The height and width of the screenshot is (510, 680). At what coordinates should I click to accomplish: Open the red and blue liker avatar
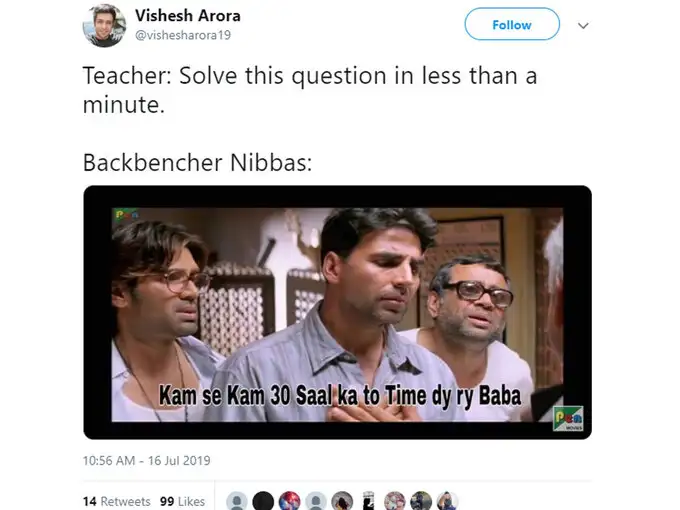(x=290, y=501)
